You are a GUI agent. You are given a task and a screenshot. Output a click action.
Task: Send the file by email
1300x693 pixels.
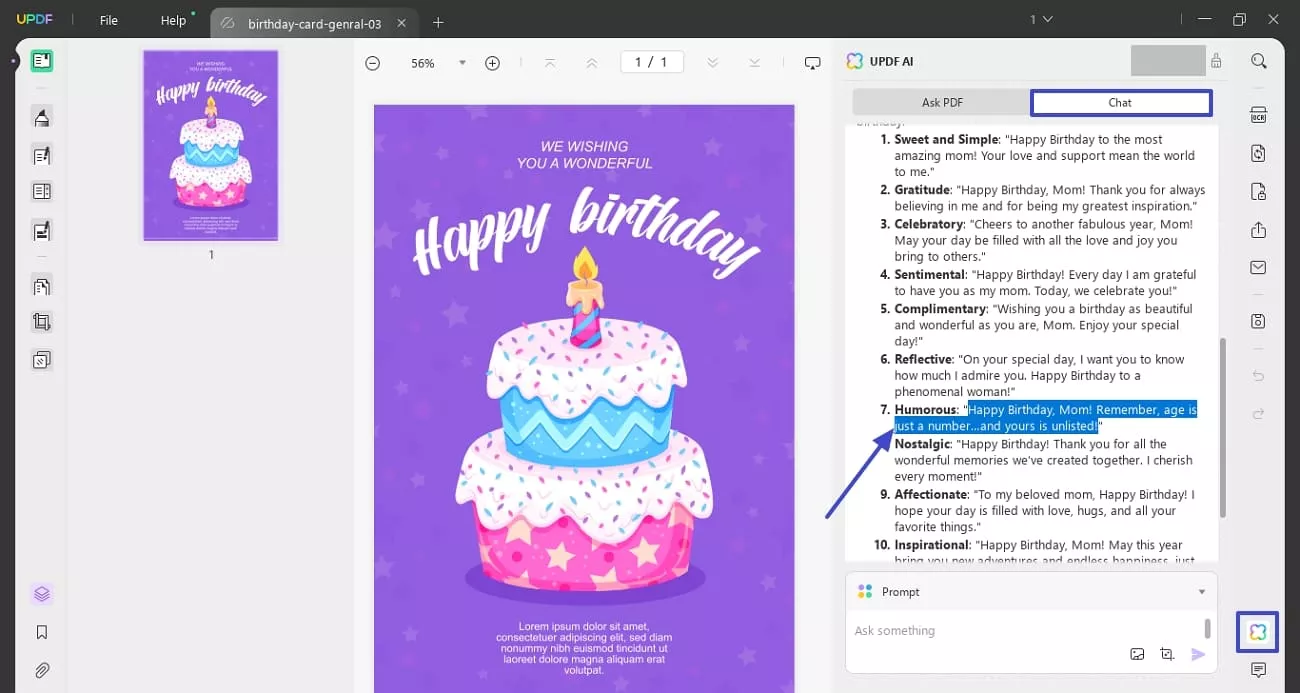click(x=1258, y=268)
